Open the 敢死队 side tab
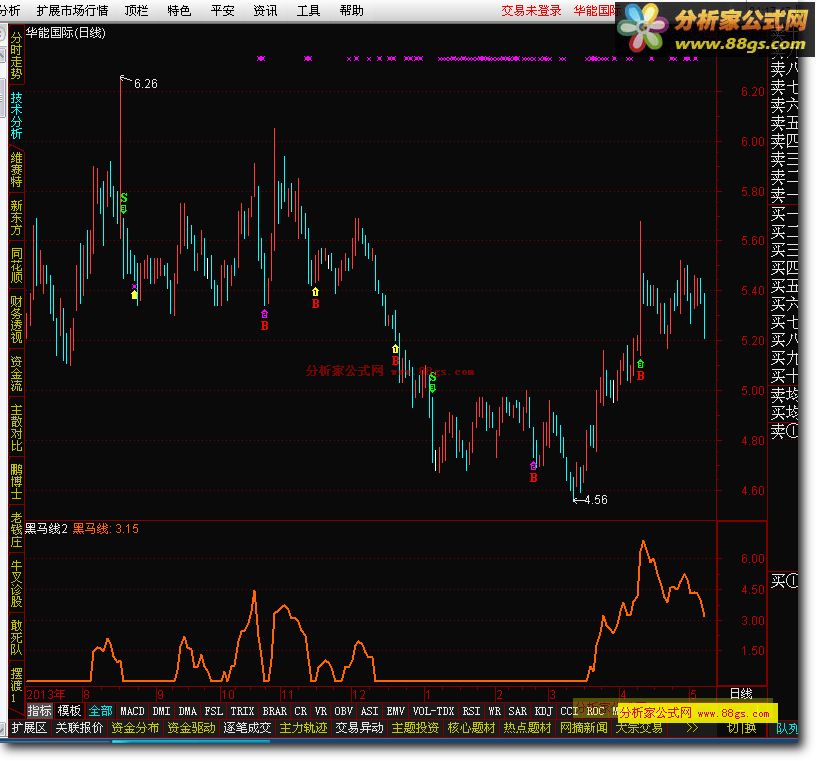Screen dimensions: 817x761 point(16,638)
